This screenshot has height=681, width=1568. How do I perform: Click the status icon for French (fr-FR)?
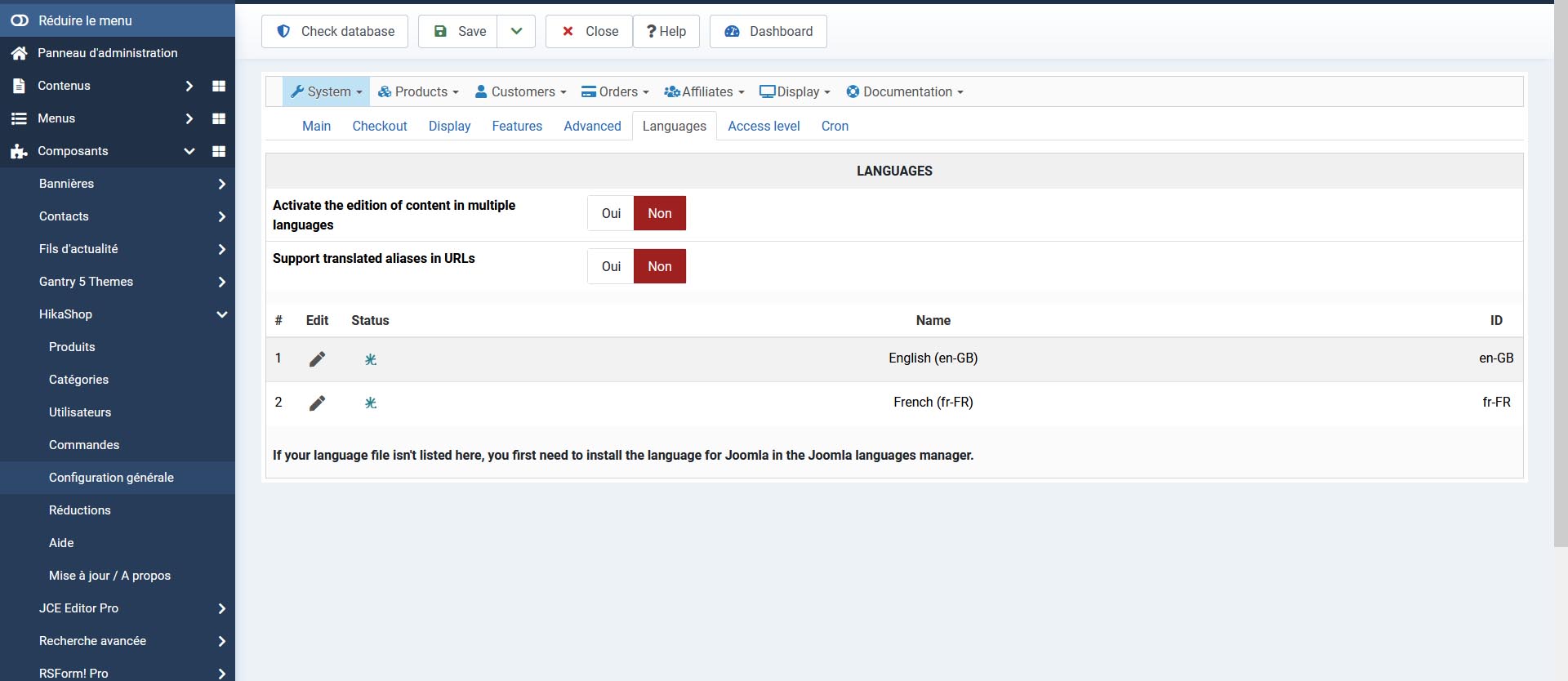tap(371, 403)
